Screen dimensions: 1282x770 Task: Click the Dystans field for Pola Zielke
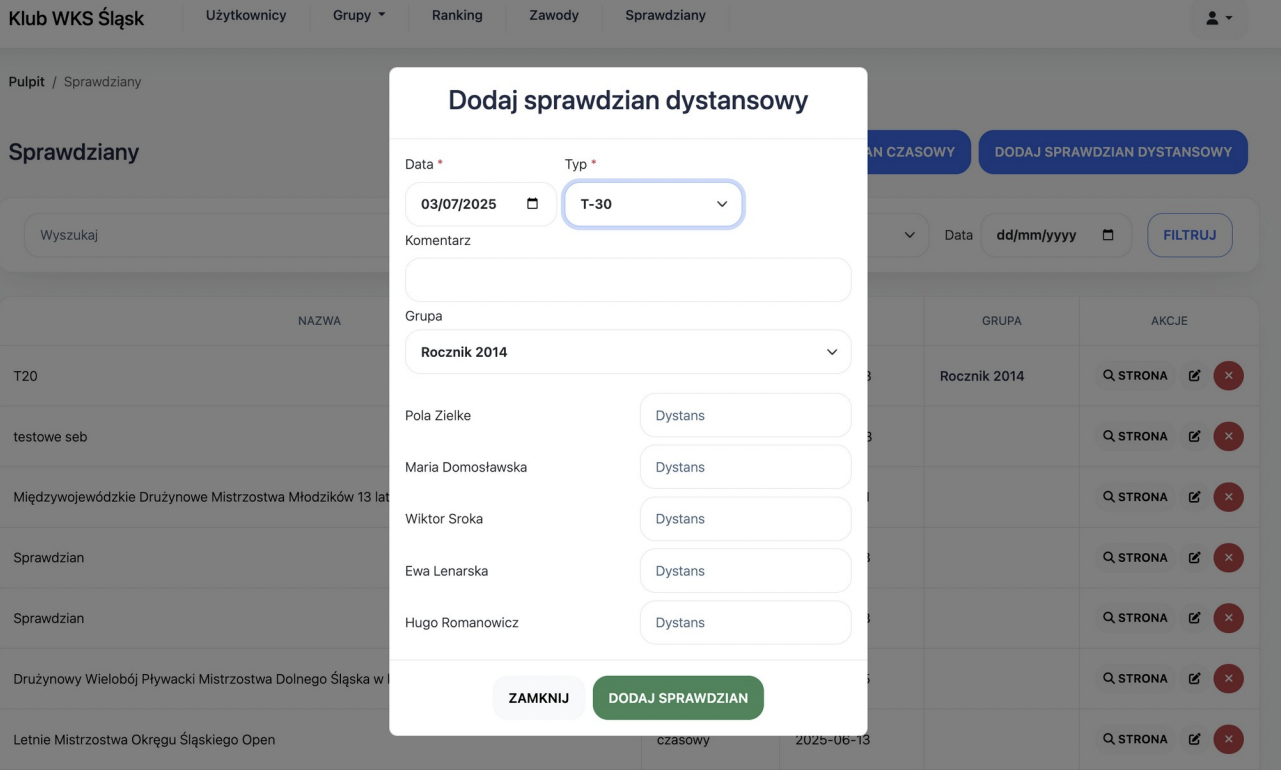tap(745, 415)
